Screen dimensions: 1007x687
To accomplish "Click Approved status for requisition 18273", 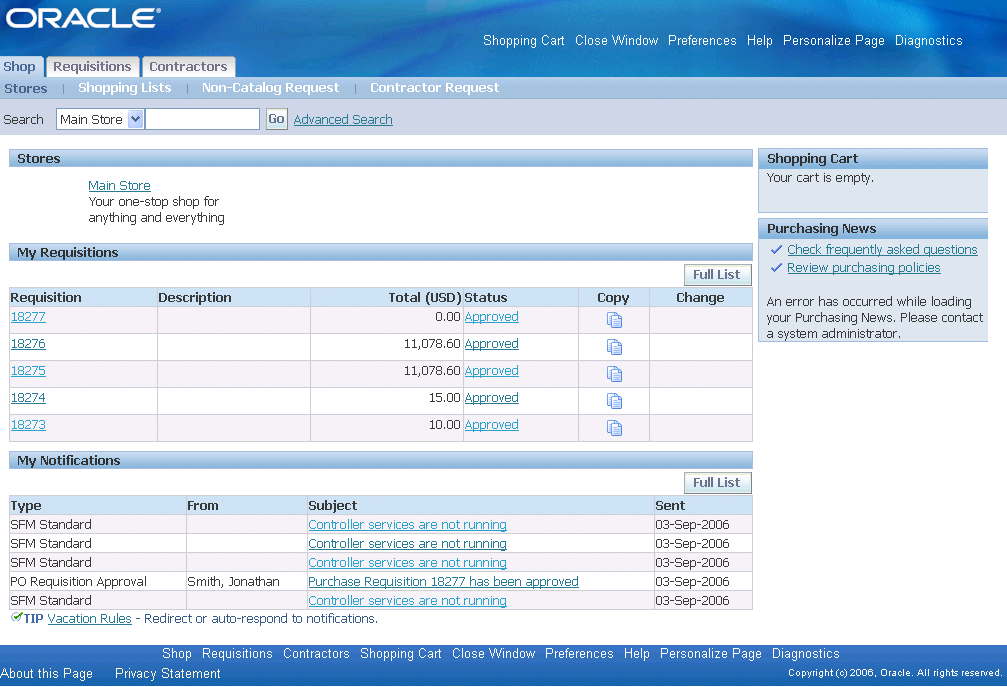I will (x=491, y=424).
